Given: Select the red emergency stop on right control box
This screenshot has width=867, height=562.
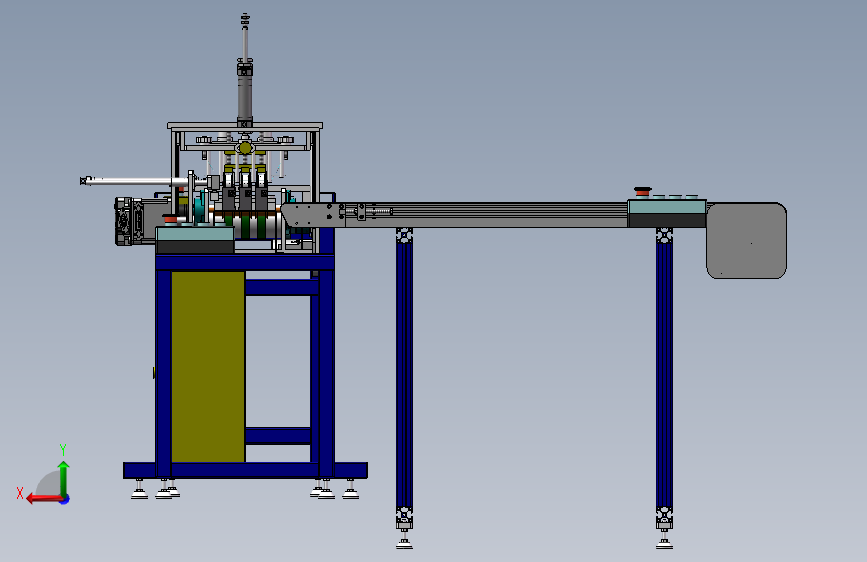Looking at the screenshot, I should (642, 191).
